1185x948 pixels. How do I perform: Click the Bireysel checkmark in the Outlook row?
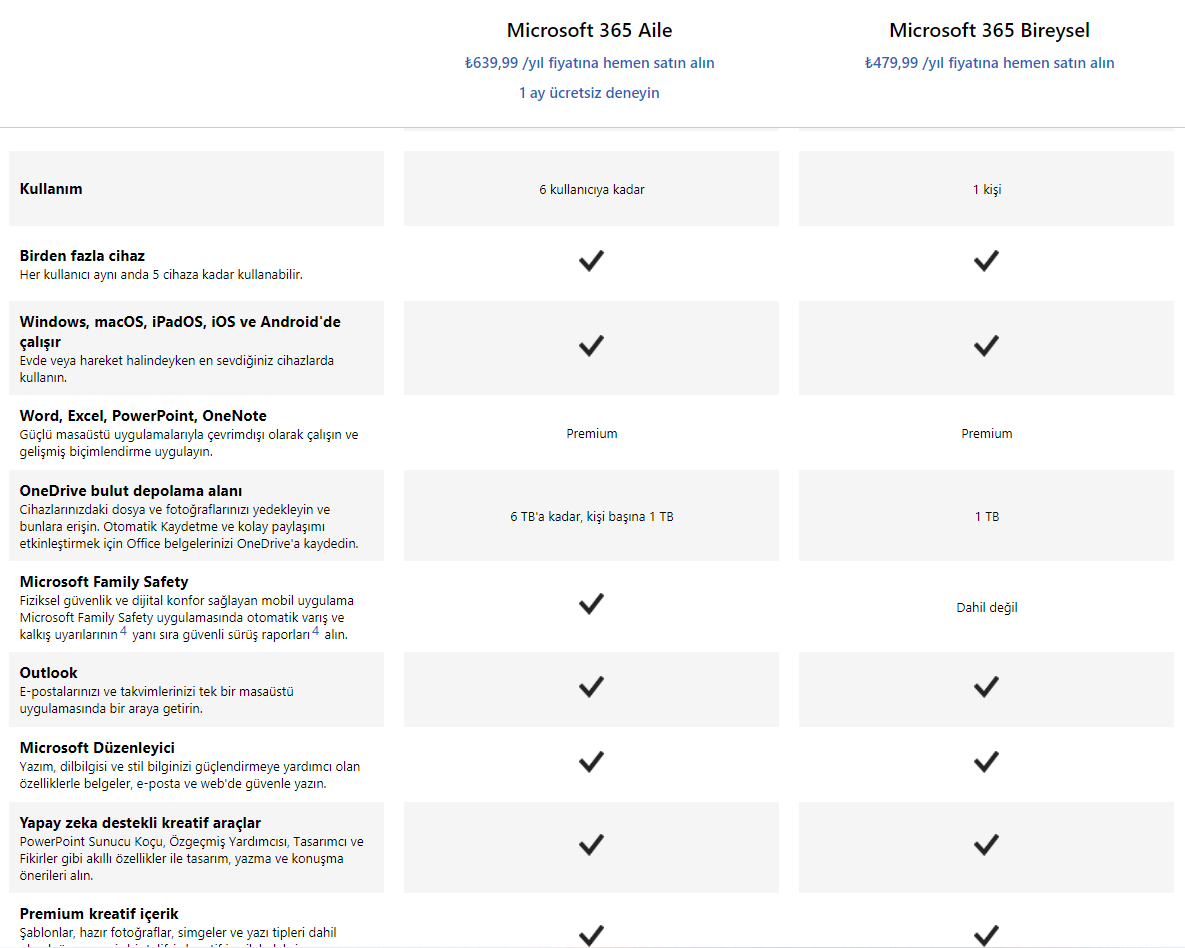point(986,687)
